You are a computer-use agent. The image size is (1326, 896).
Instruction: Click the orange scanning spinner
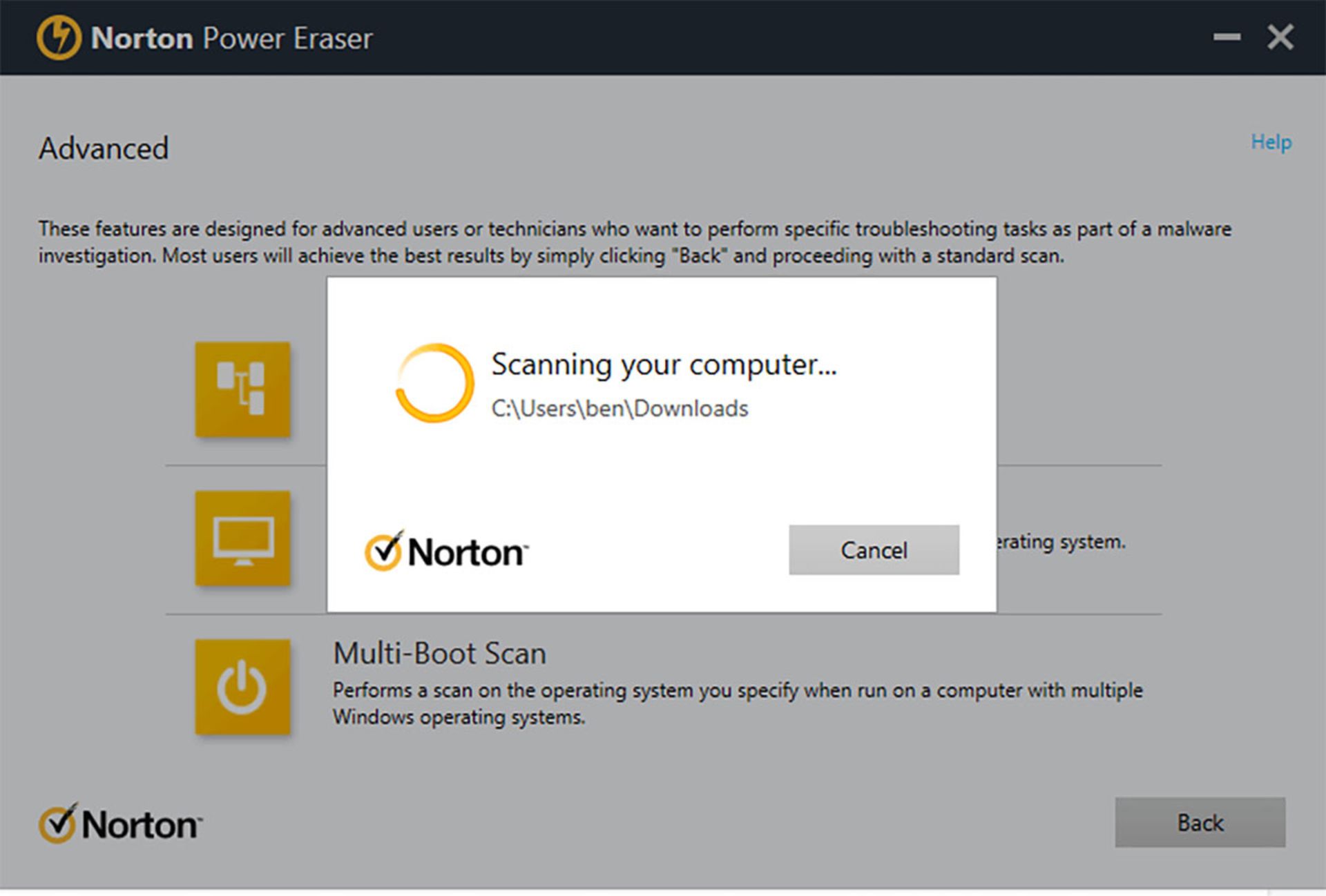click(434, 383)
